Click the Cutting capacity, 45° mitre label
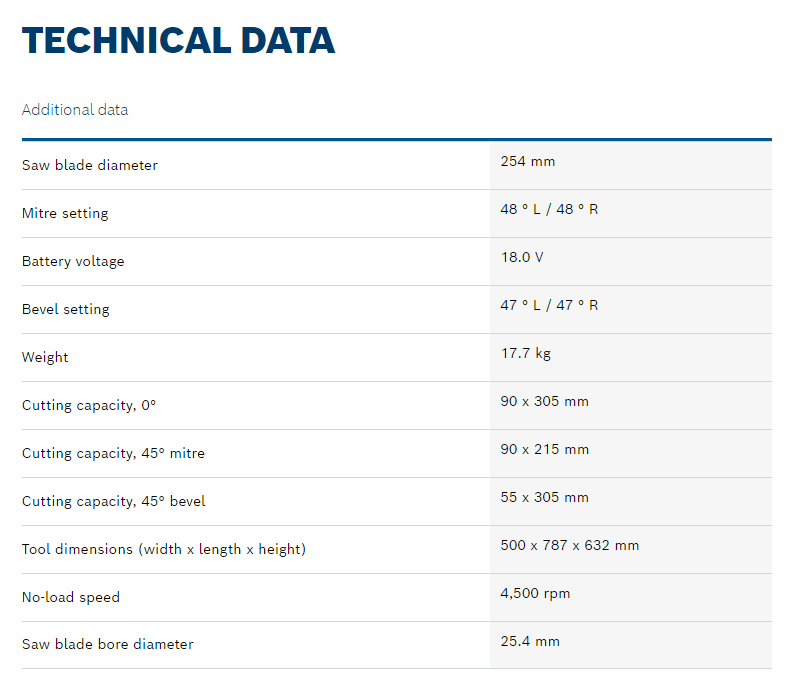Viewport: 794px width, 685px height. coord(113,453)
